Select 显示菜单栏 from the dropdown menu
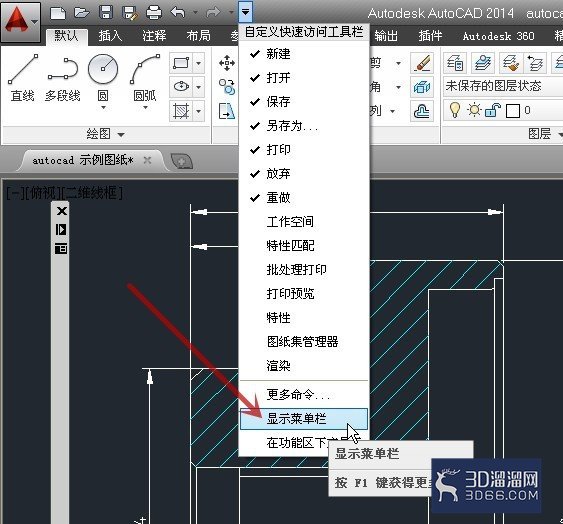Viewport: 563px width, 524px height. click(304, 419)
